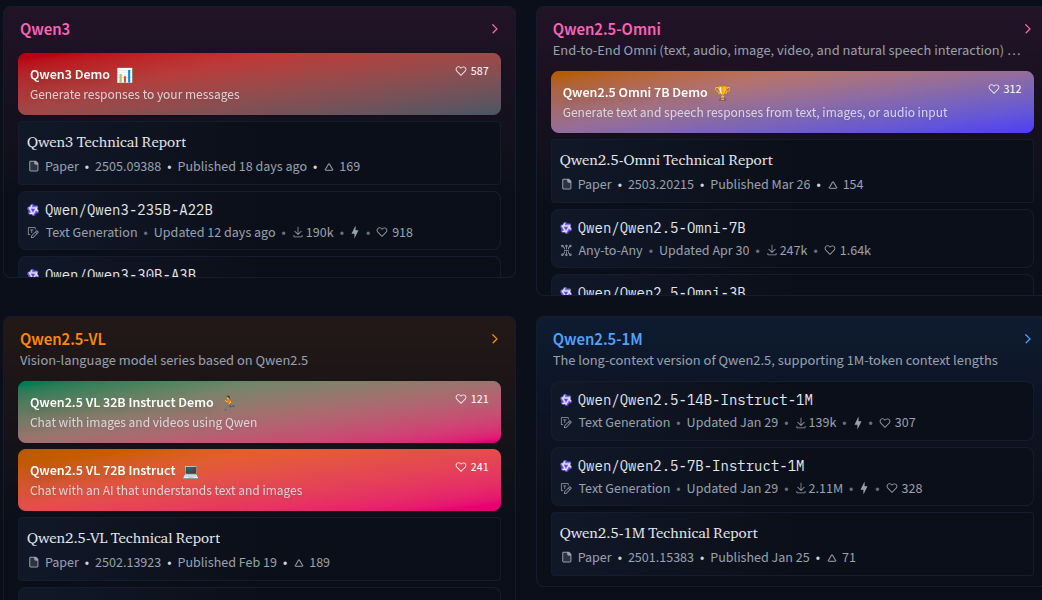Viewport: 1042px width, 600px height.
Task: Click the heart icon on Qwen2.5 Omni 7B Demo
Action: coord(994,90)
